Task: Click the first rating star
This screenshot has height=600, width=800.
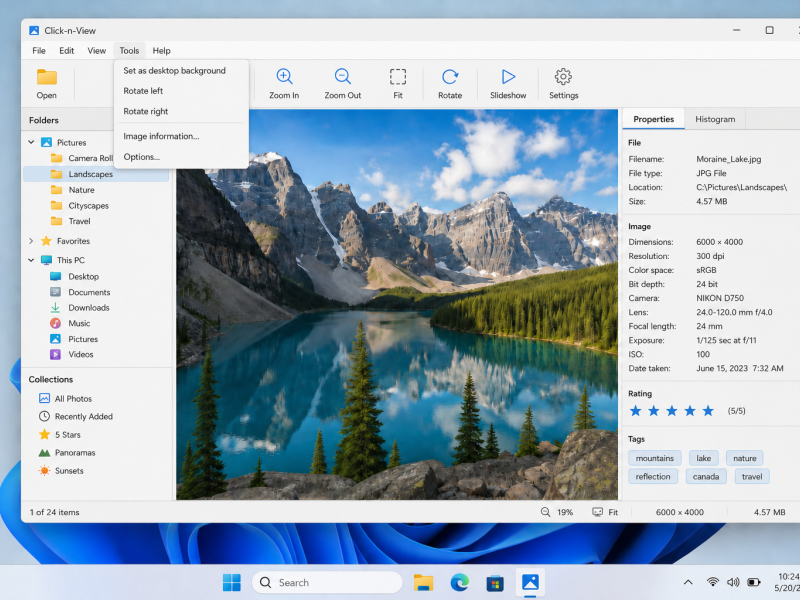Action: pyautogui.click(x=635, y=411)
